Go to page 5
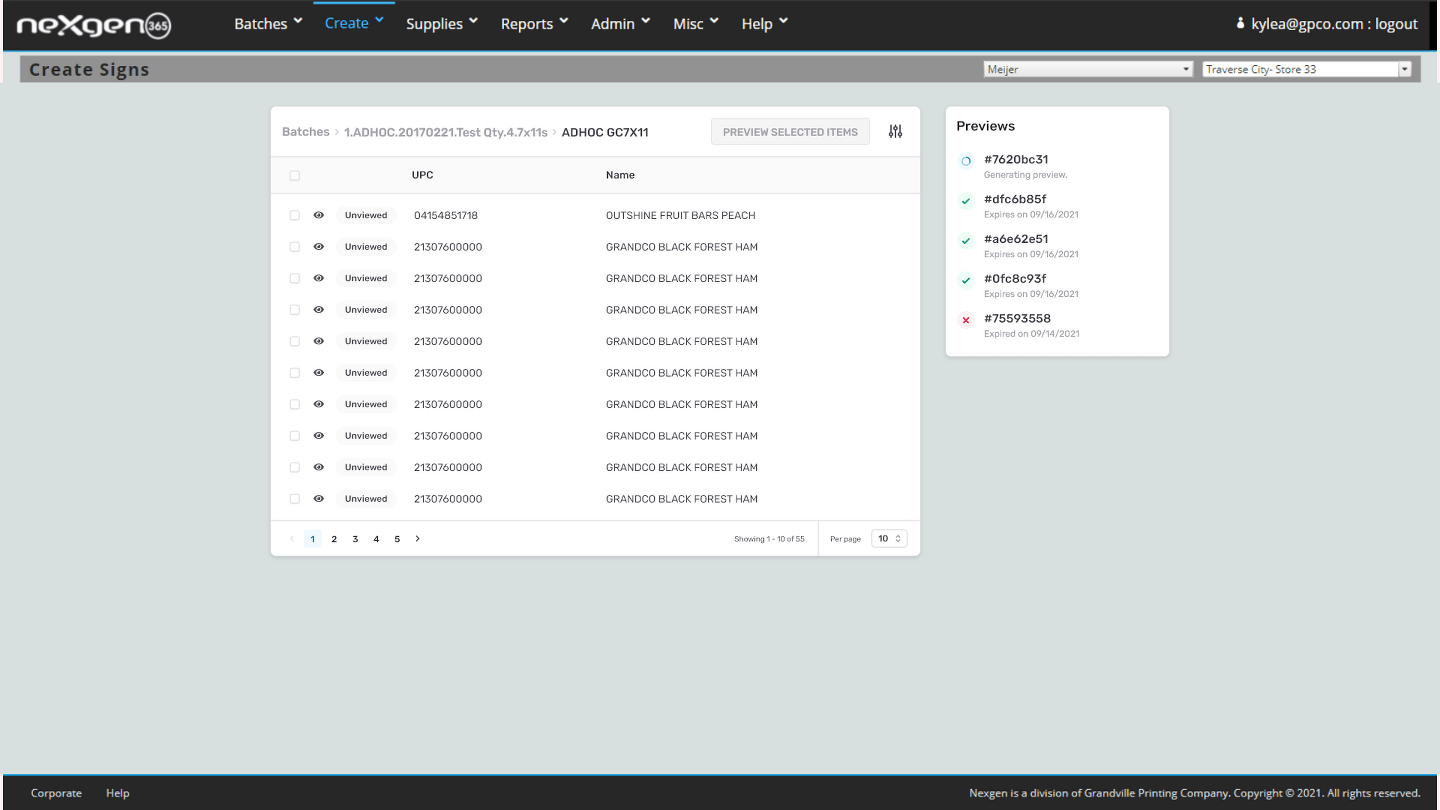The width and height of the screenshot is (1440, 810). pos(397,539)
